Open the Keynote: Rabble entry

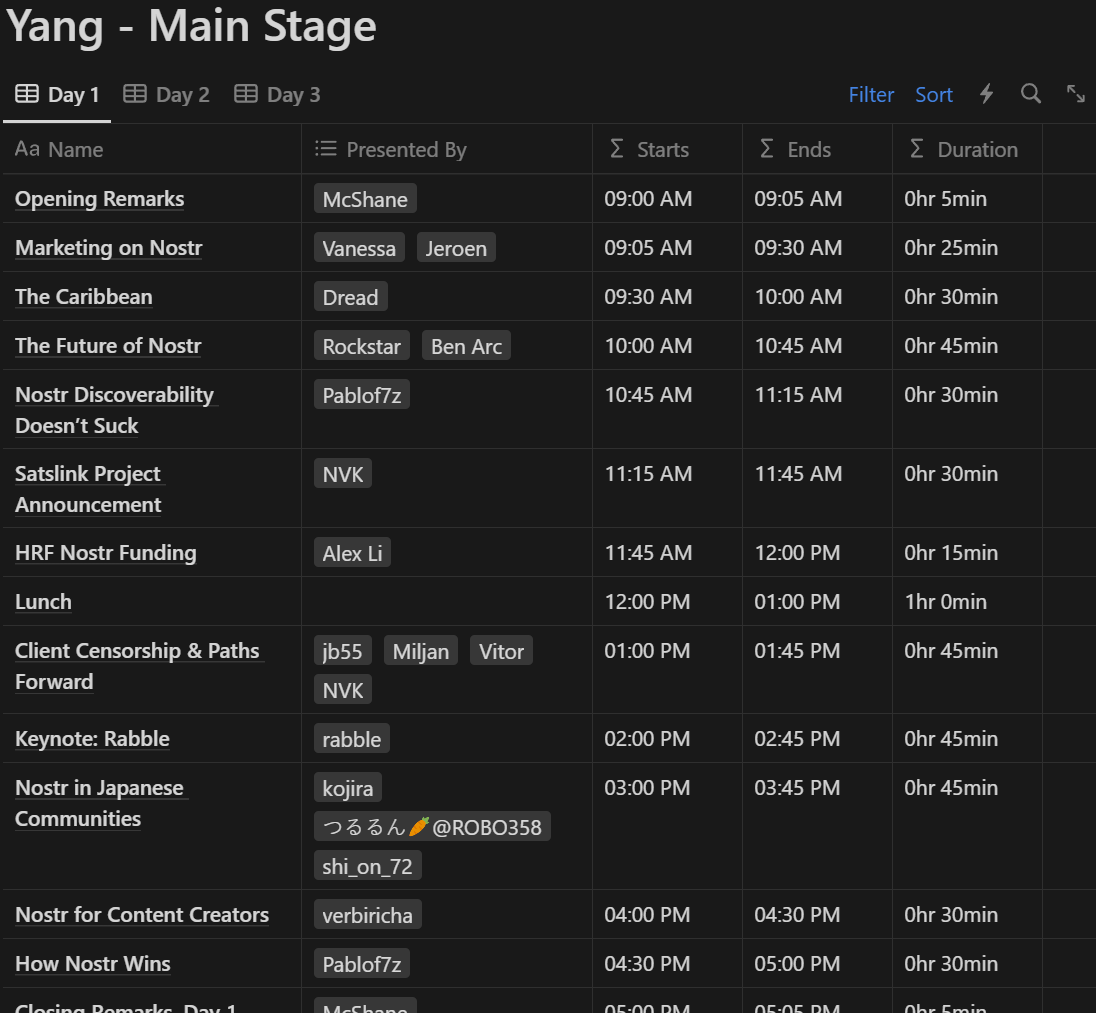point(92,739)
